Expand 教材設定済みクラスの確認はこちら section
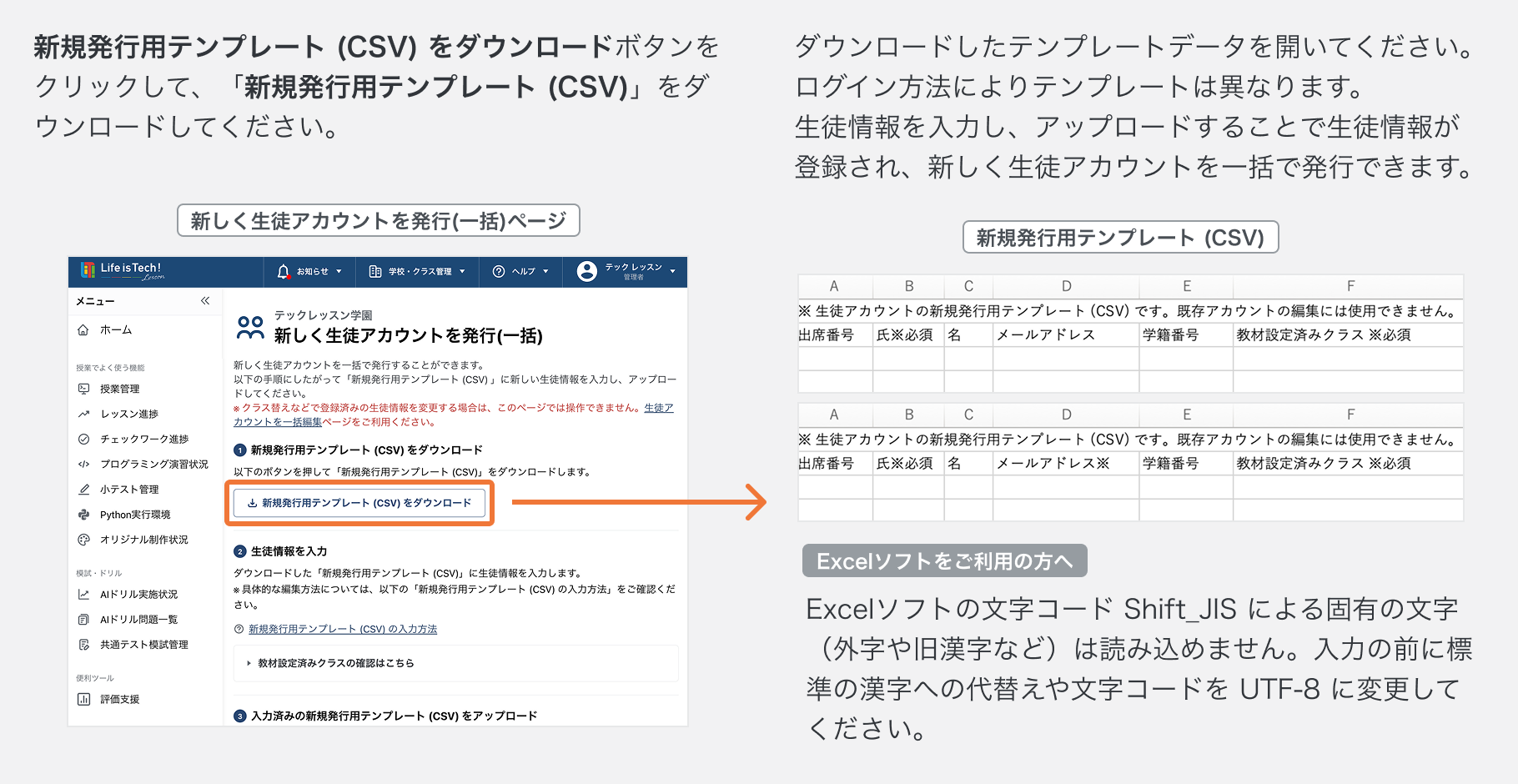Viewport: 1518px width, 784px height. pyautogui.click(x=455, y=663)
